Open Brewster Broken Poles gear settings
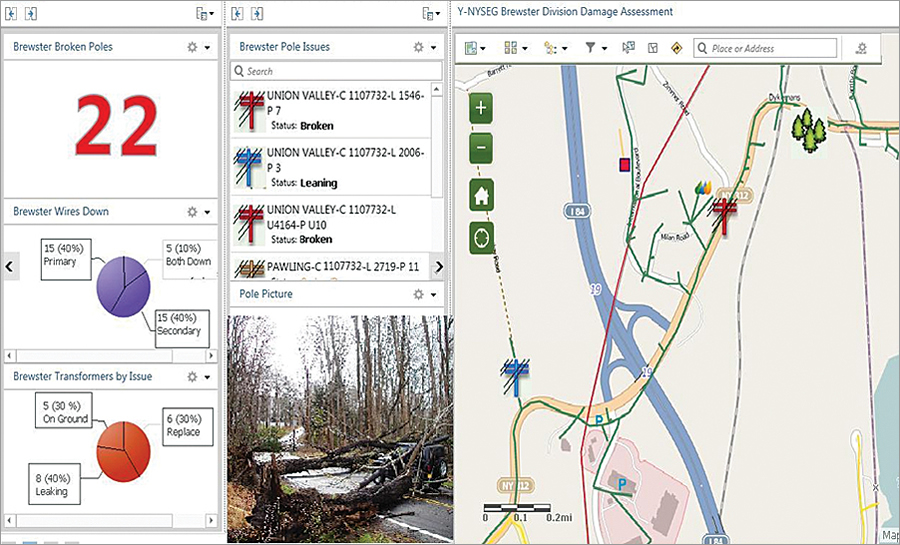The width and height of the screenshot is (900, 545). (192, 47)
